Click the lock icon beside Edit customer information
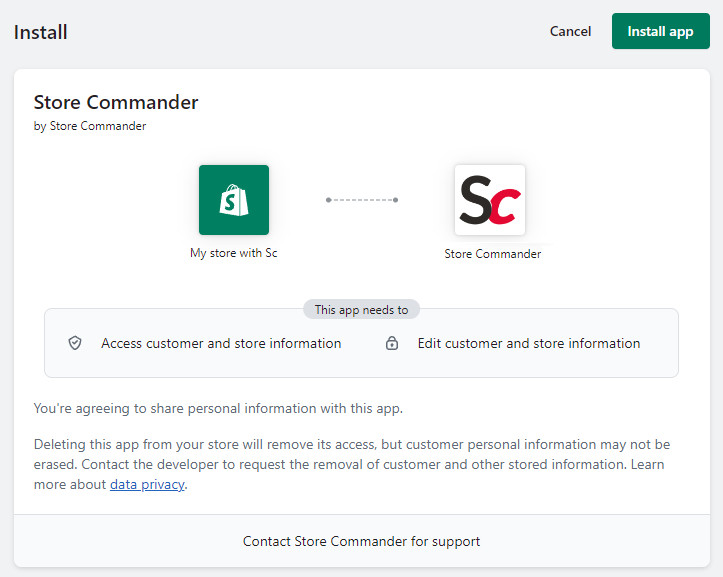The image size is (723, 577). [391, 343]
